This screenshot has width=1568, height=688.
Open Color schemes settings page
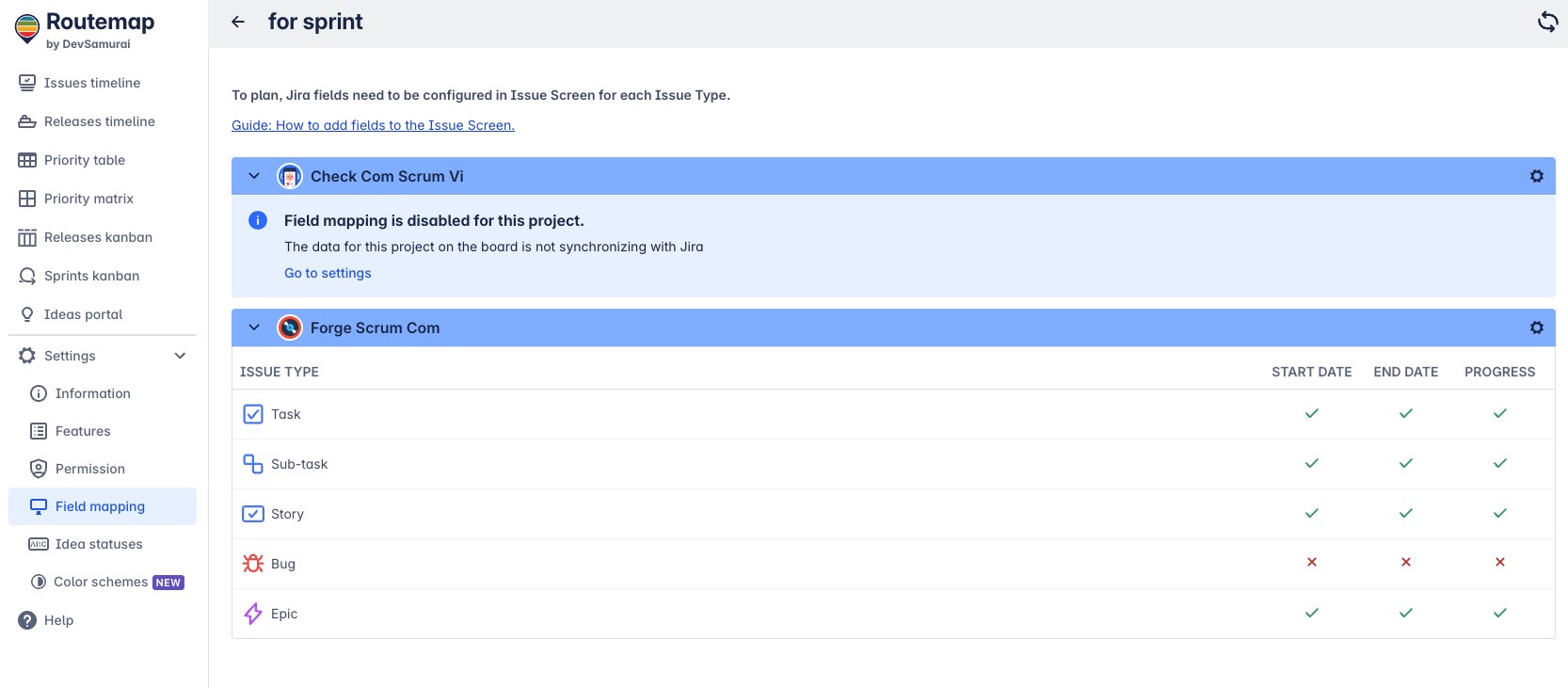[101, 582]
